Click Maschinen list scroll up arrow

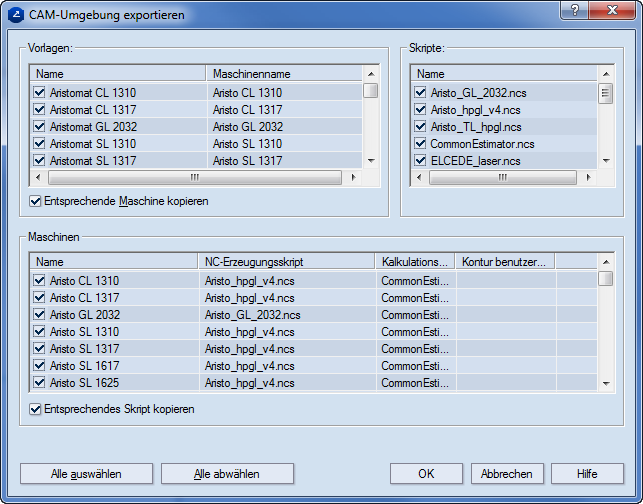point(606,262)
